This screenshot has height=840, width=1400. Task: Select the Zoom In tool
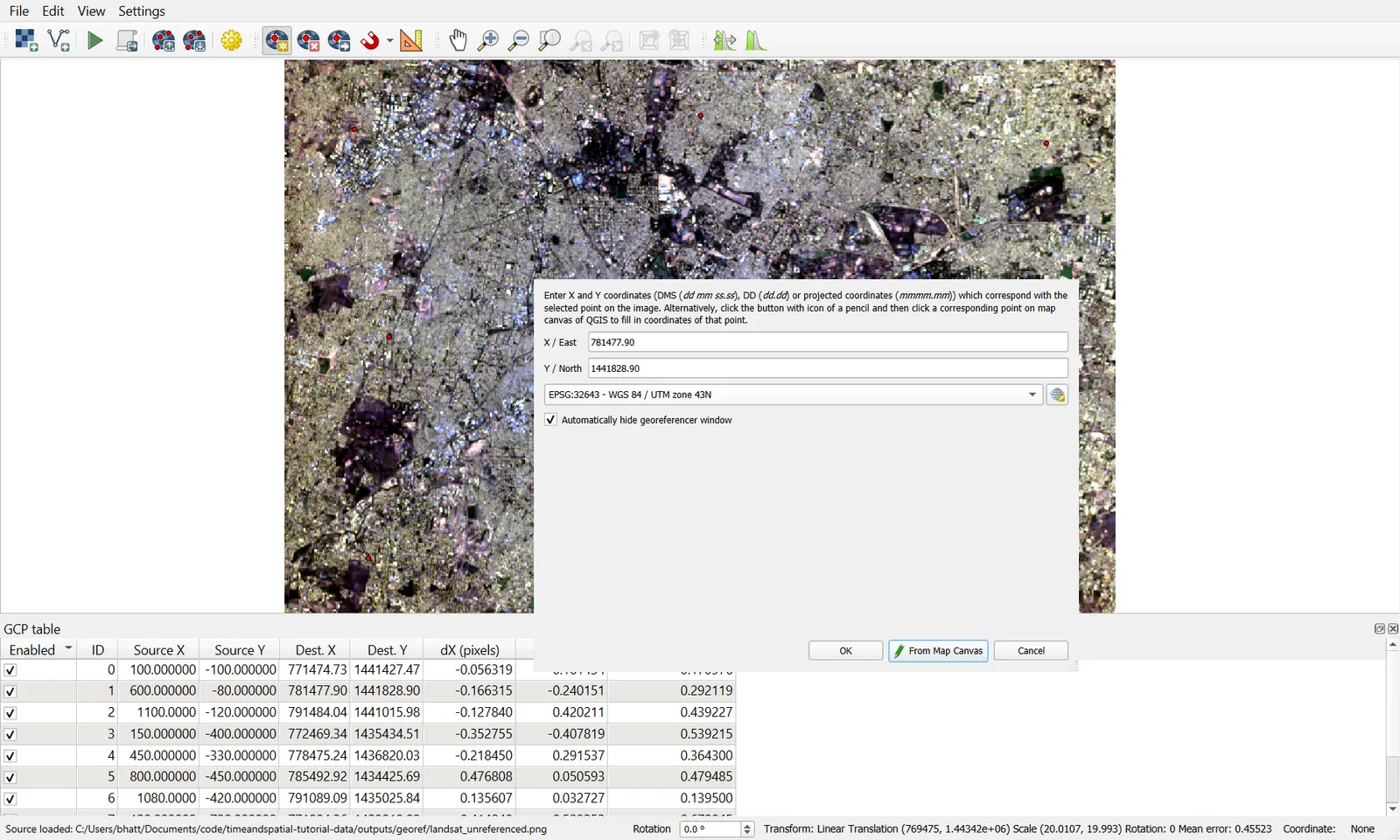488,40
